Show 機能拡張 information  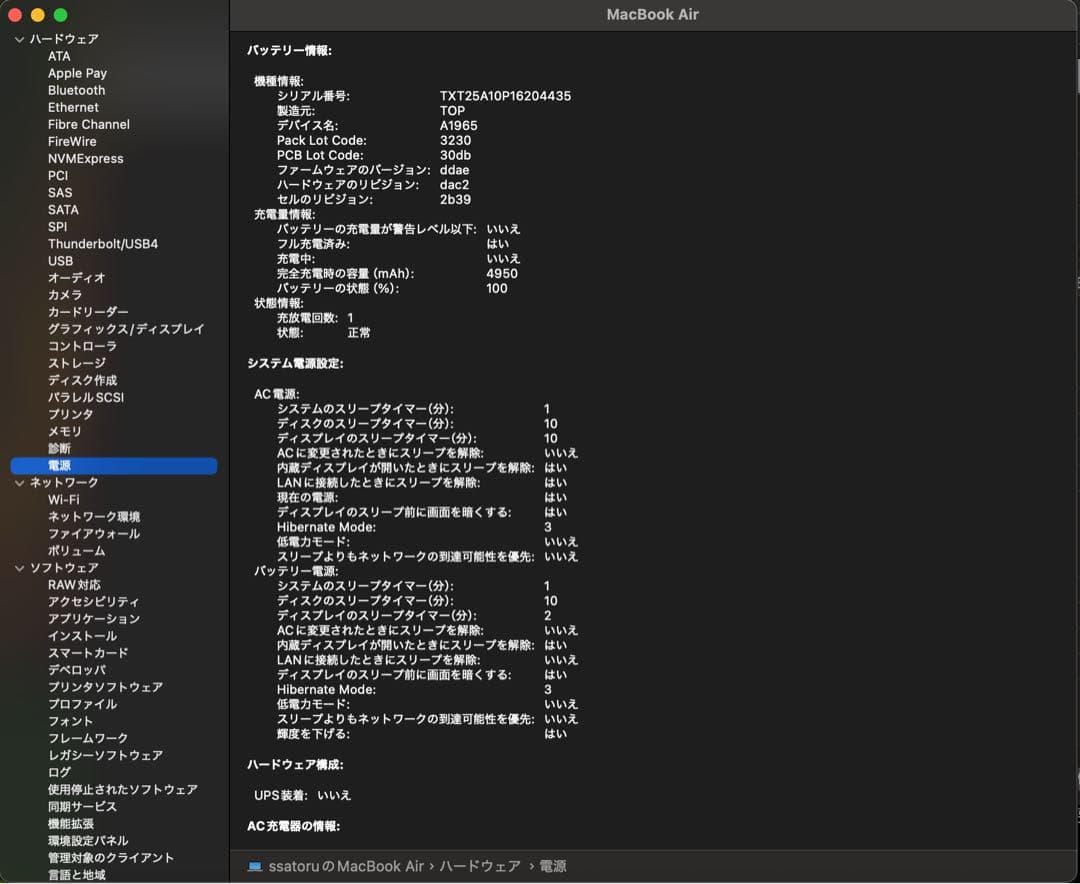71,824
